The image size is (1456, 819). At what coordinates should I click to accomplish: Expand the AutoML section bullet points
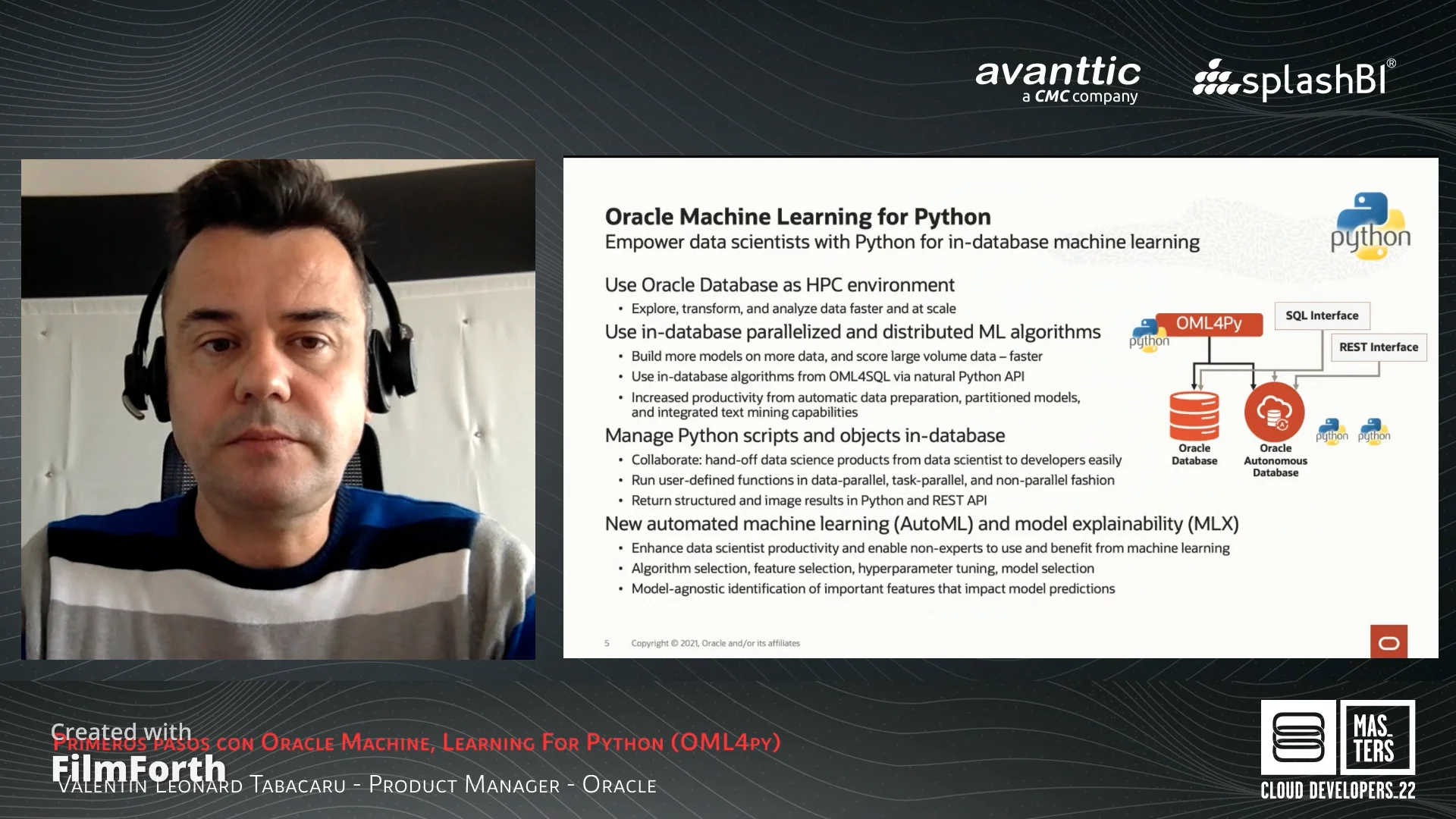[x=920, y=522]
